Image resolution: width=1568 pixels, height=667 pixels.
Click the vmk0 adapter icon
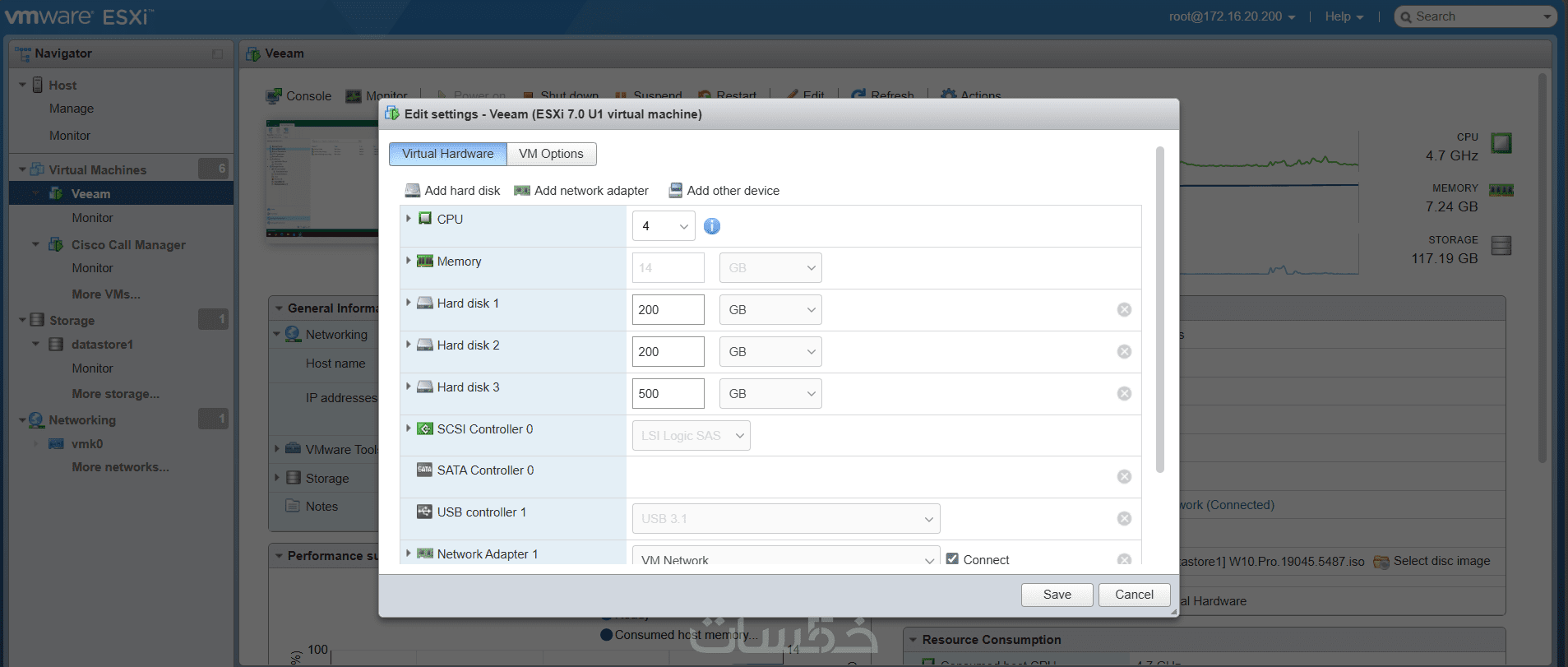[57, 444]
